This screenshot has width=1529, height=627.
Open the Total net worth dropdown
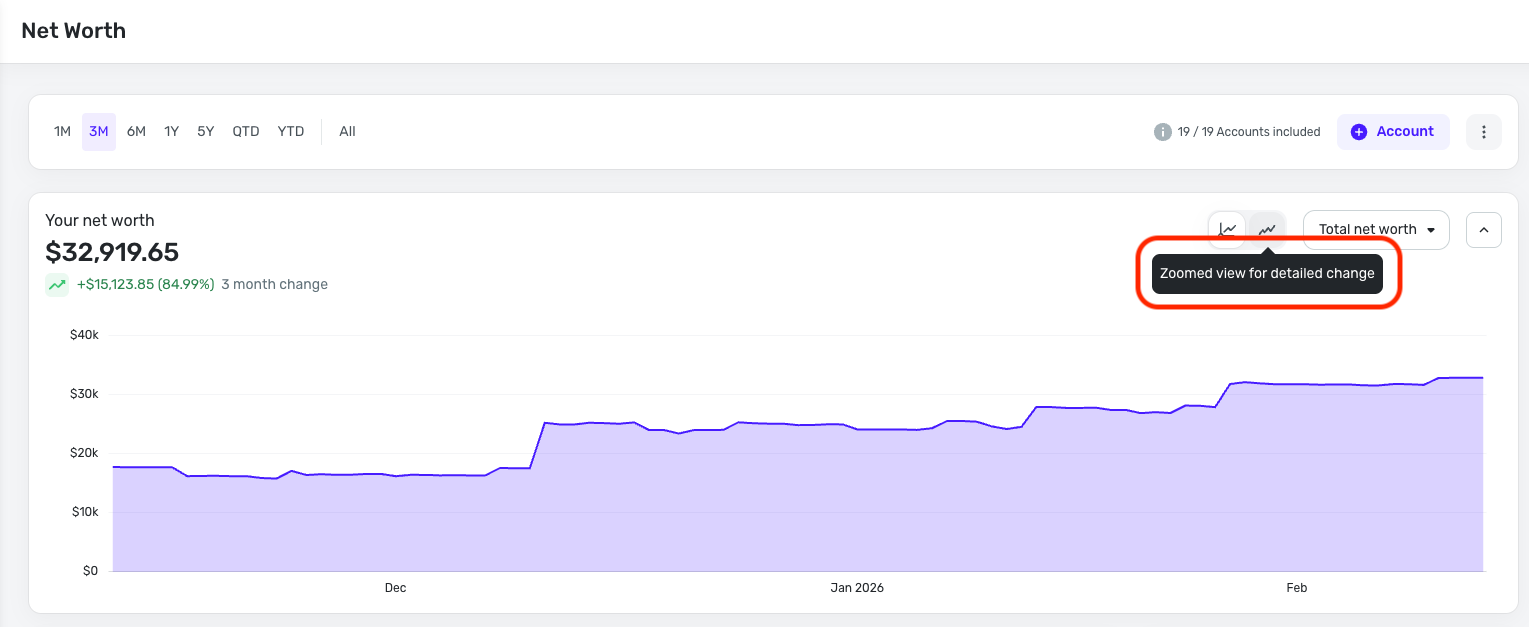(1375, 229)
